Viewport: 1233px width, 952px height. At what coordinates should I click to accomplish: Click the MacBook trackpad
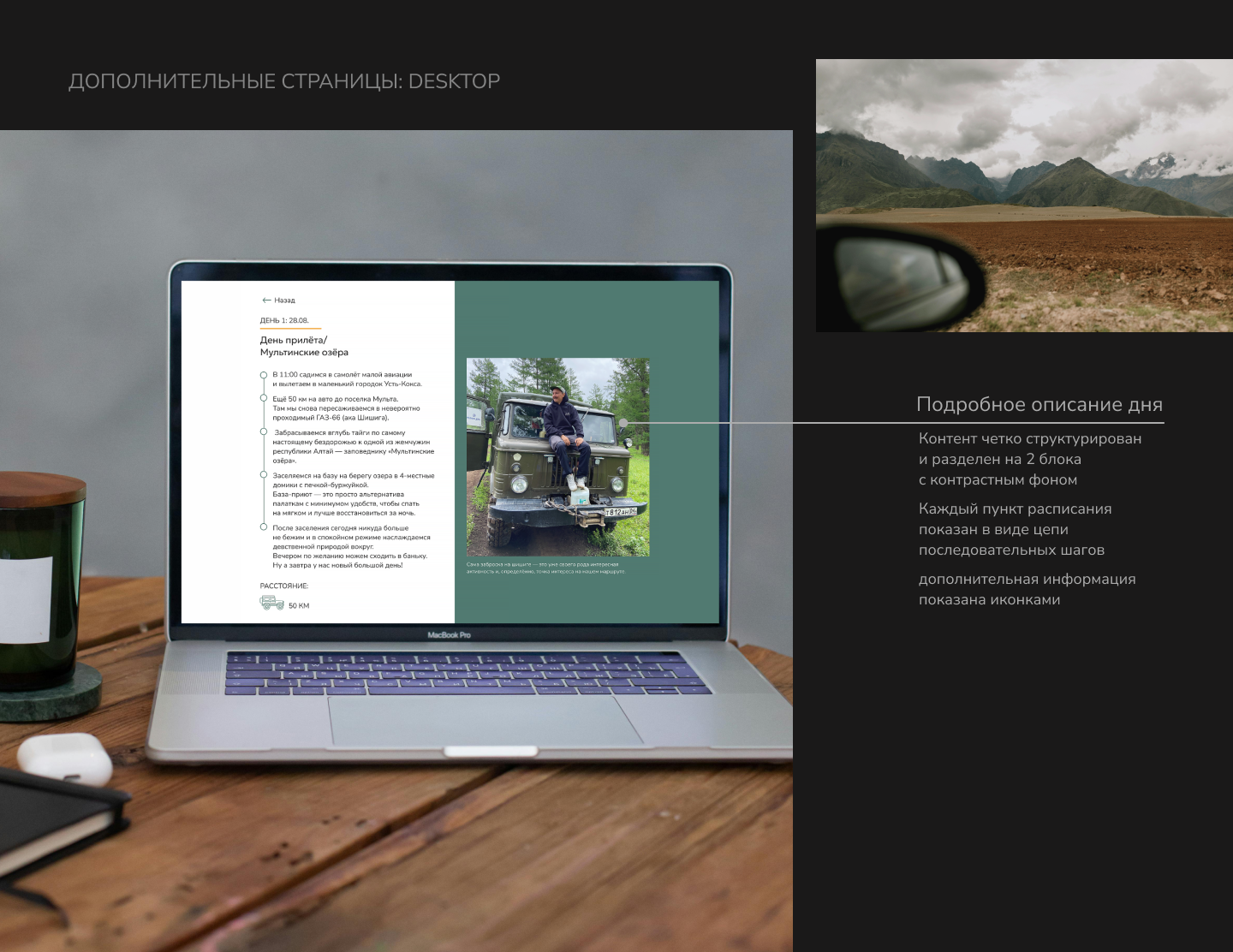[484, 721]
